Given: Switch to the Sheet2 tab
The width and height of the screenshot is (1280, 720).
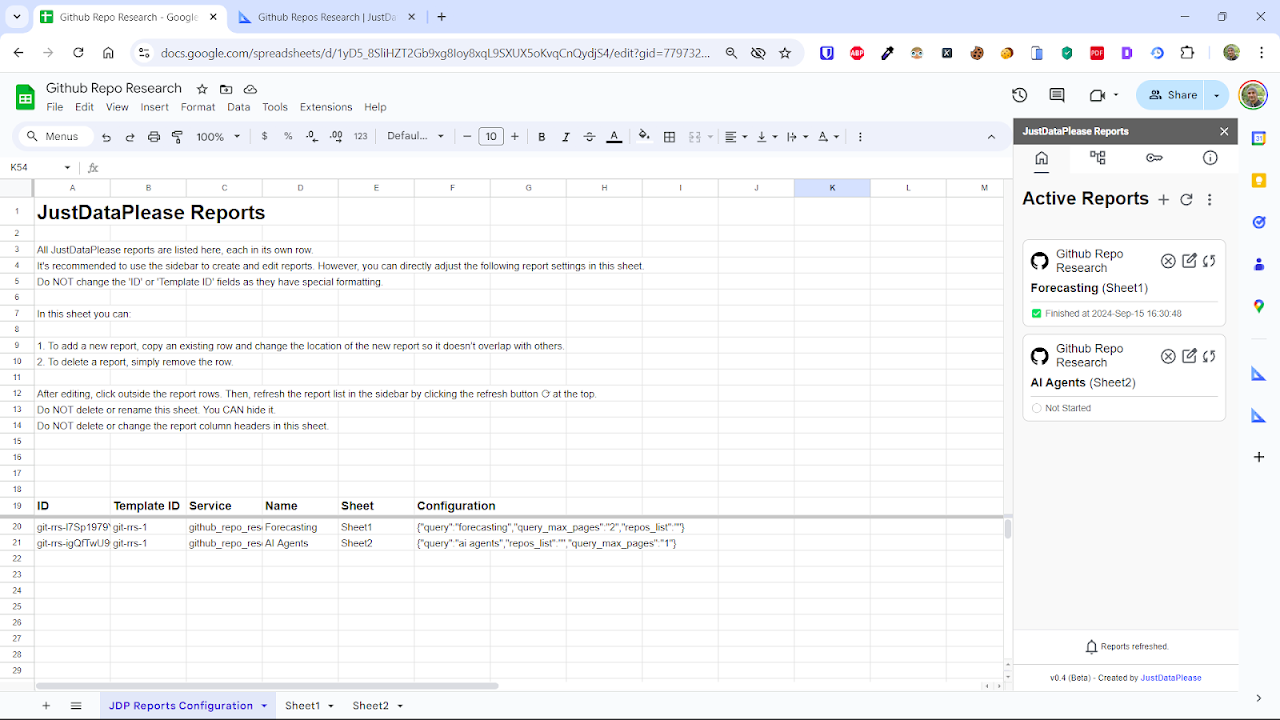Looking at the screenshot, I should point(377,706).
